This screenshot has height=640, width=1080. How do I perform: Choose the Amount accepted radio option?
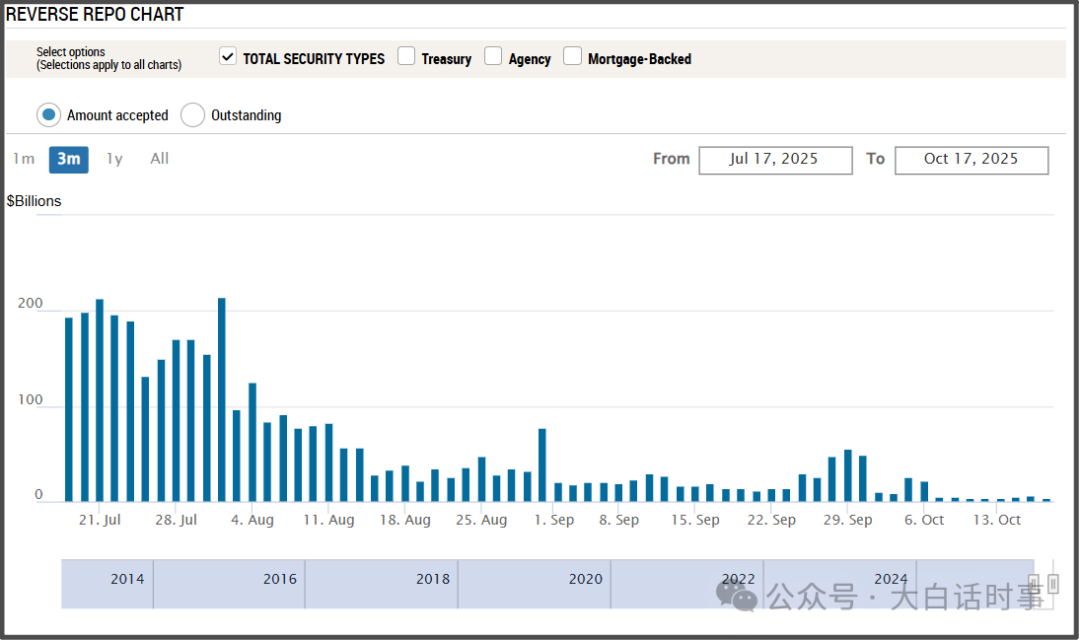click(x=49, y=115)
